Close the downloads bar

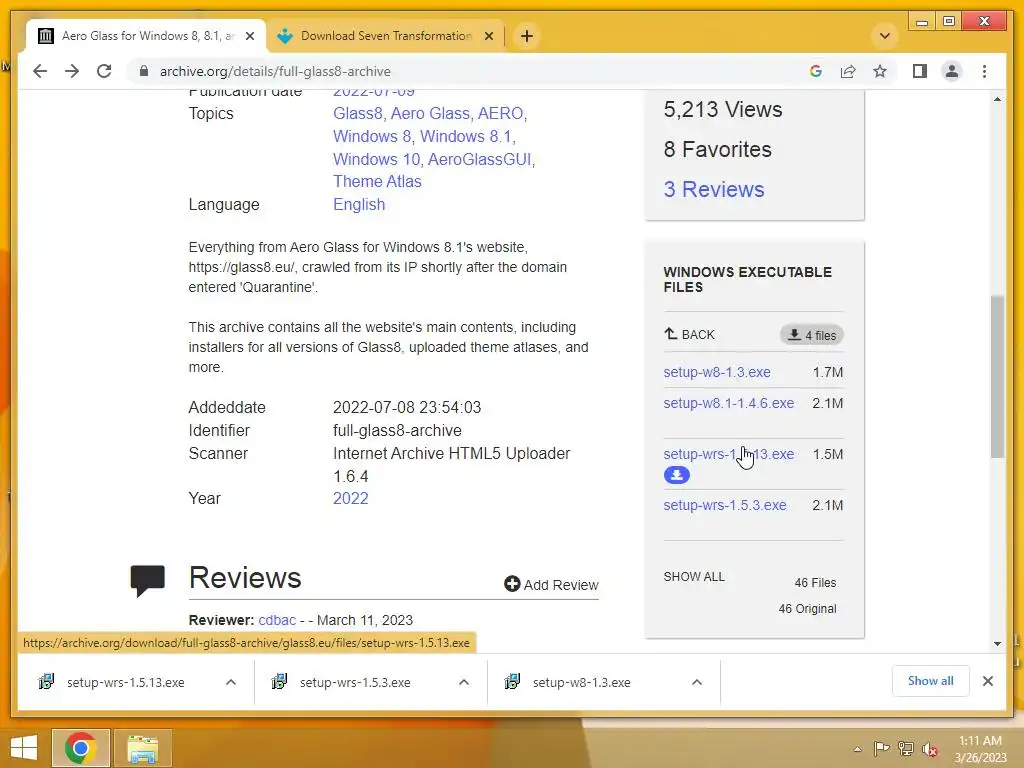[987, 681]
